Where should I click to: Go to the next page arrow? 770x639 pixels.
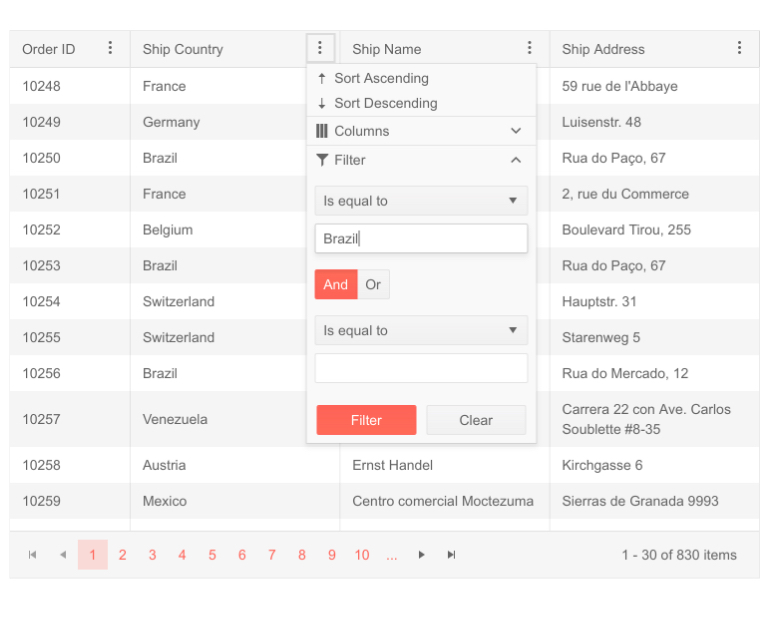421,555
